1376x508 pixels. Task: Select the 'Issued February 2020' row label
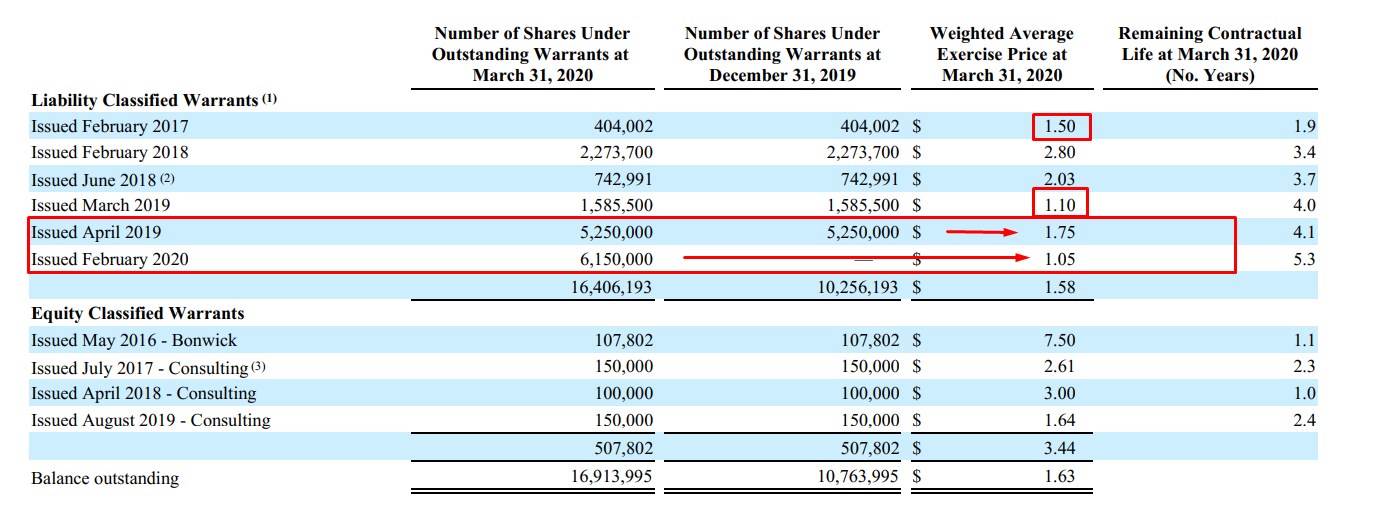coord(109,259)
